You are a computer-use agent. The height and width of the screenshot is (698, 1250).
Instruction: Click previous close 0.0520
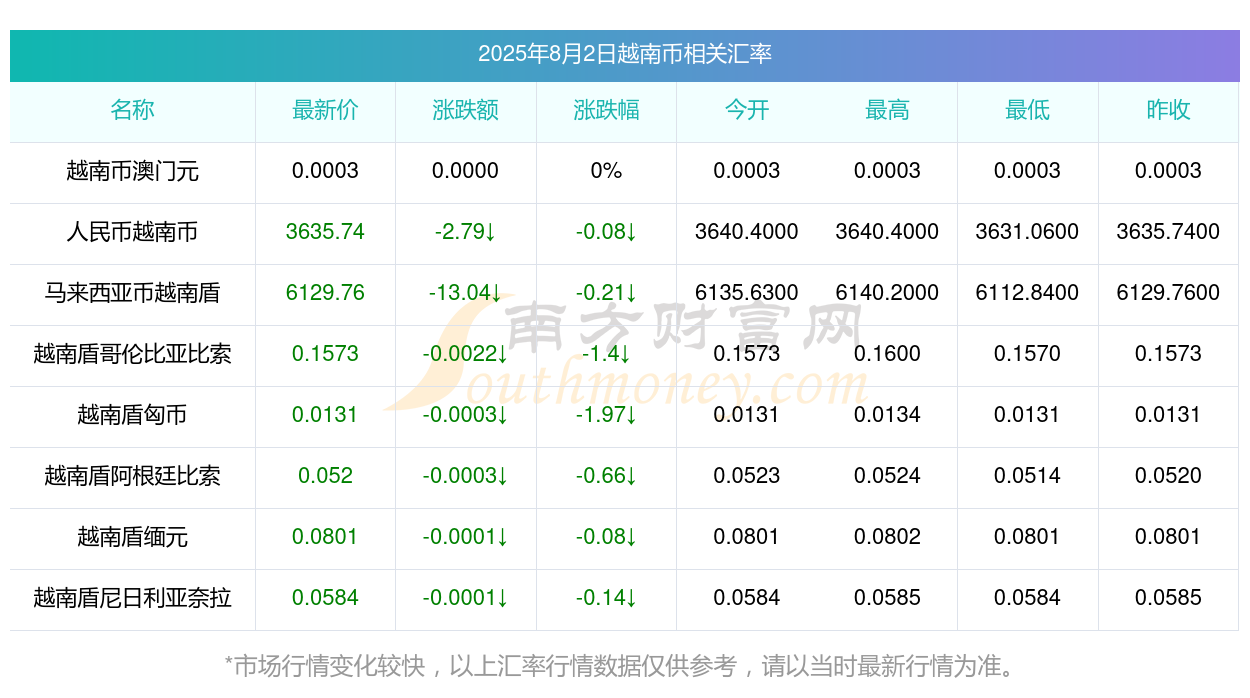click(1168, 476)
